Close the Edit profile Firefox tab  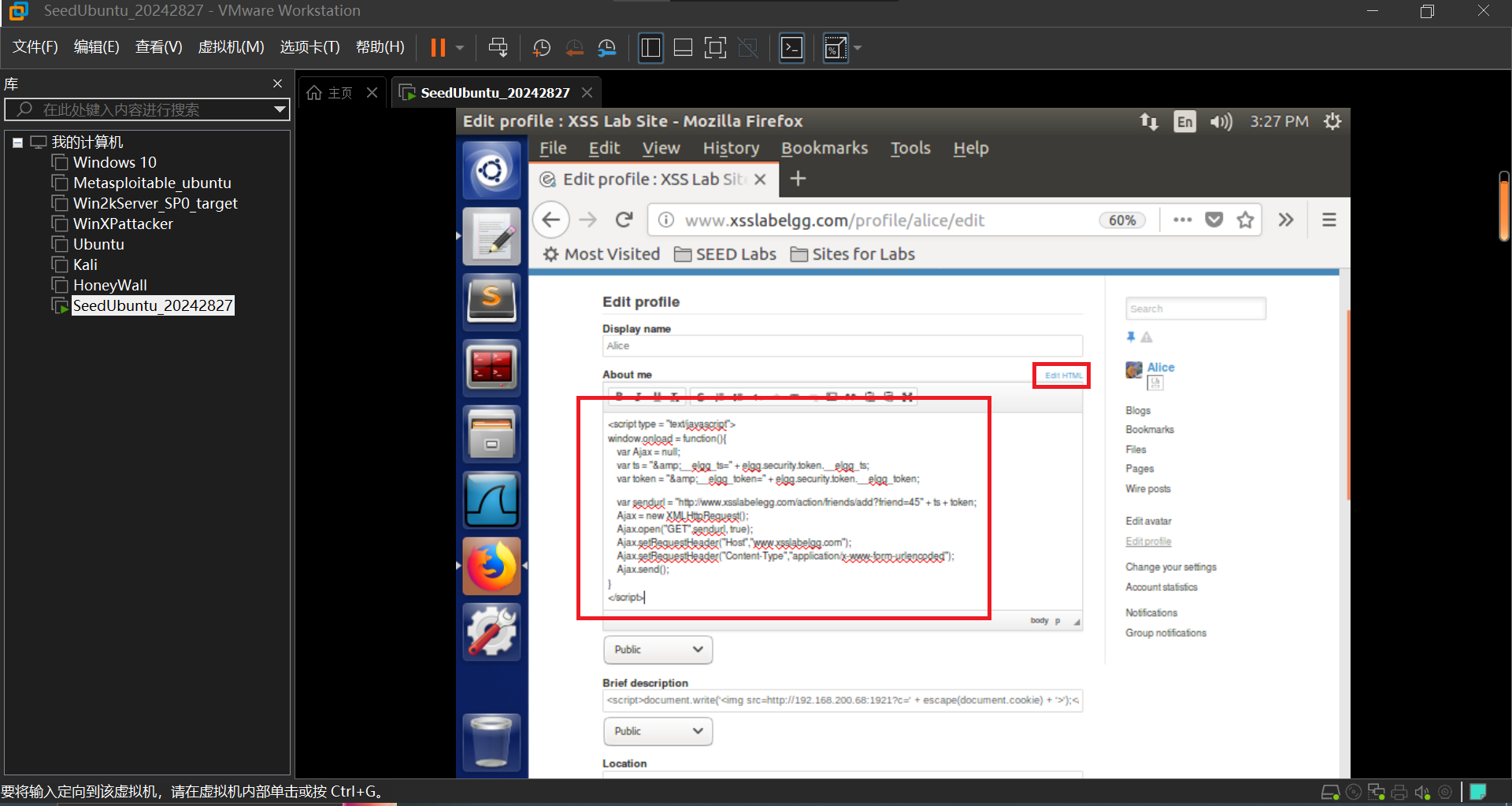click(x=760, y=179)
